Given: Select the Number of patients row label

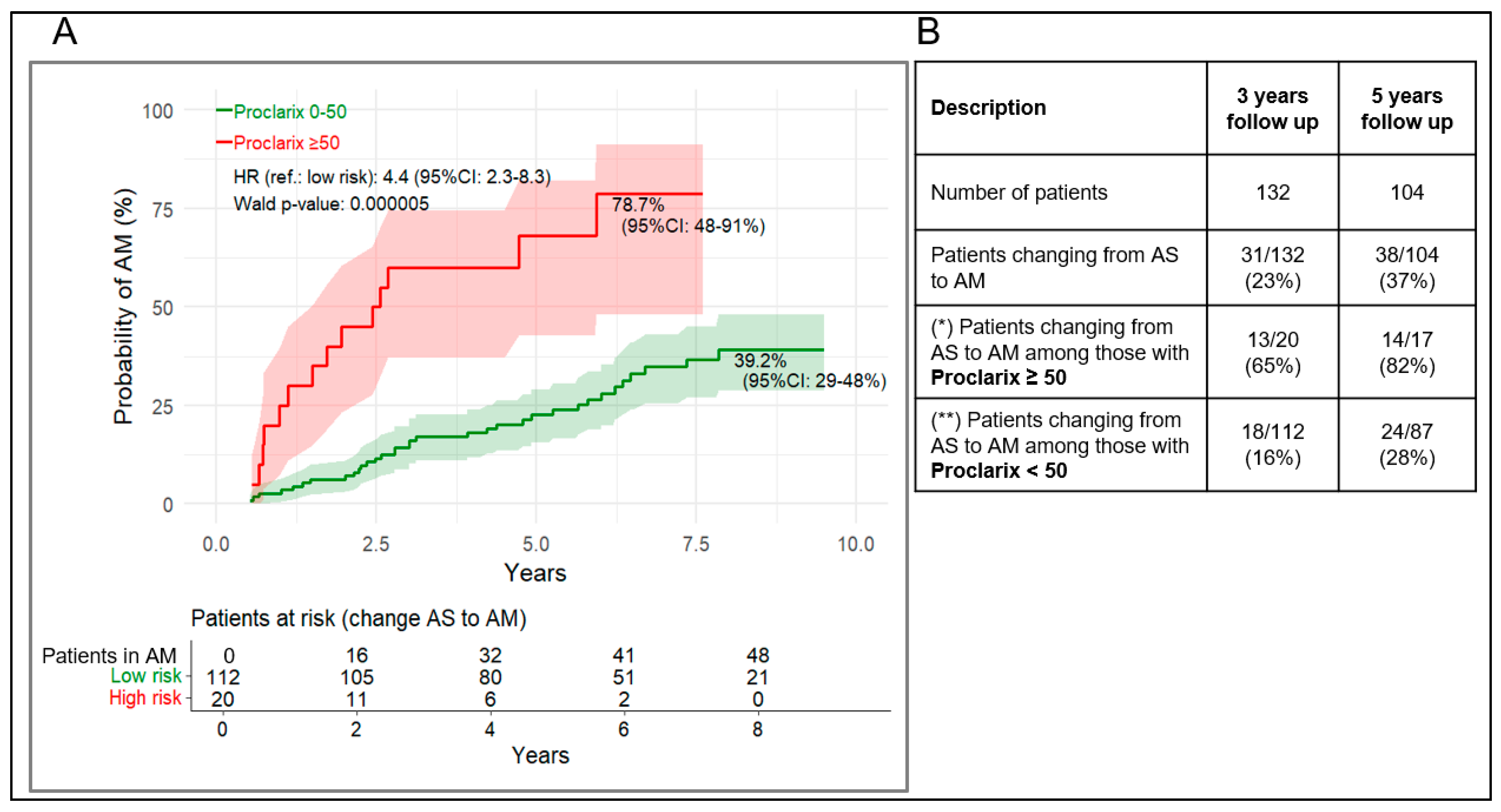Looking at the screenshot, I should pyautogui.click(x=1019, y=192).
